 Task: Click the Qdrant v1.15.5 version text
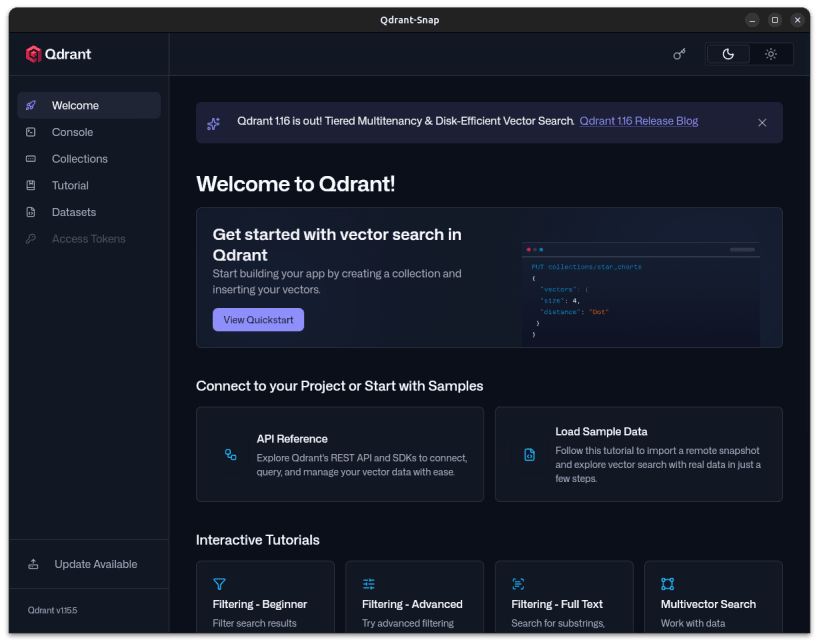tap(52, 610)
